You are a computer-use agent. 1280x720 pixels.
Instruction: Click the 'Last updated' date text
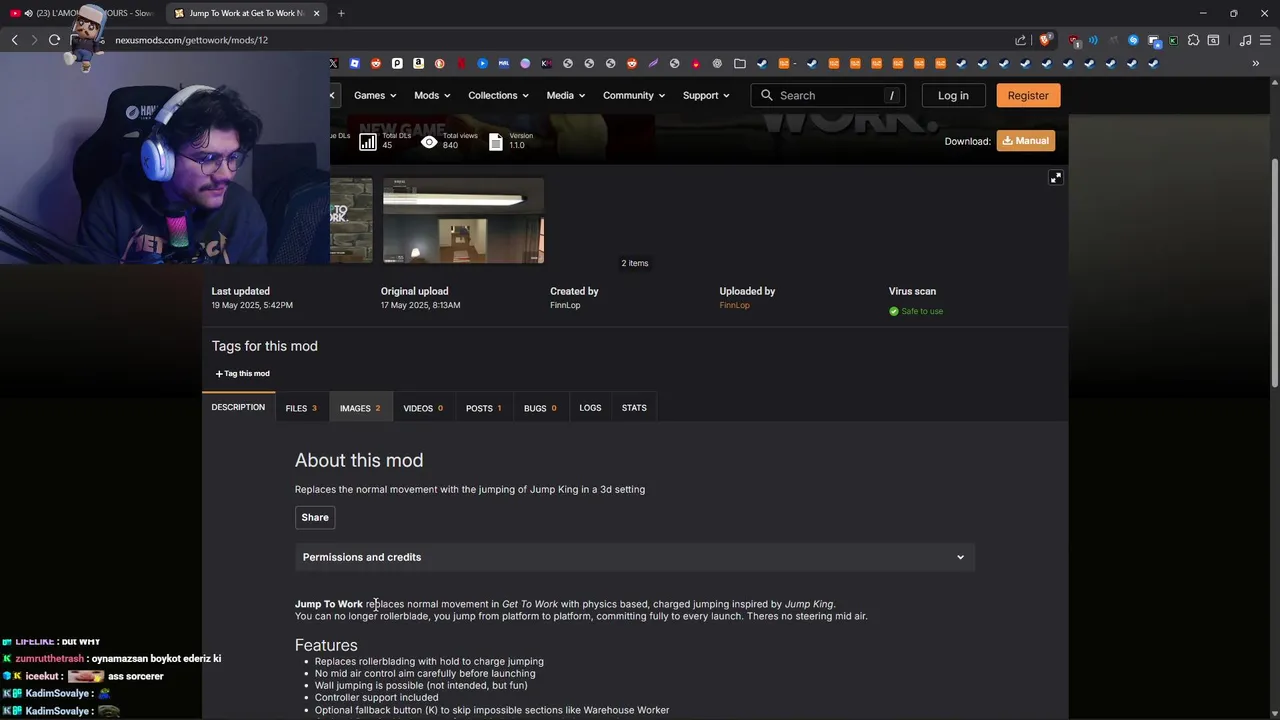[252, 305]
